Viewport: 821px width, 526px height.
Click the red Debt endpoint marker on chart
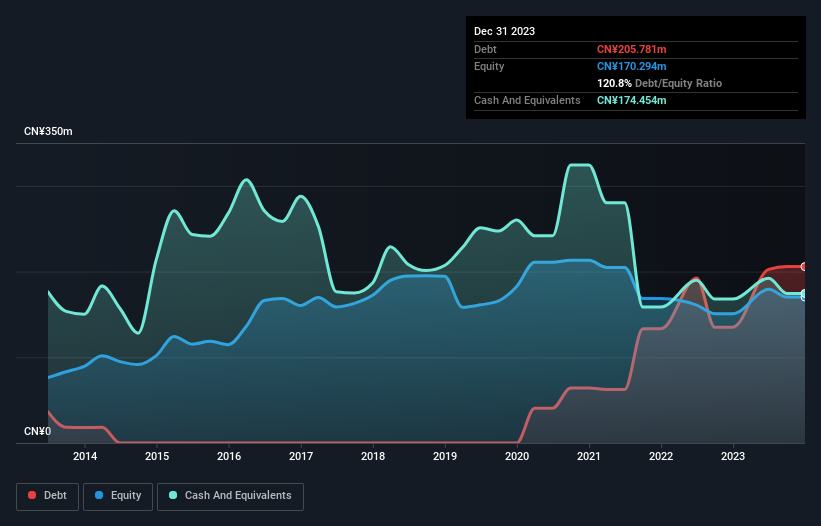pyautogui.click(x=804, y=266)
